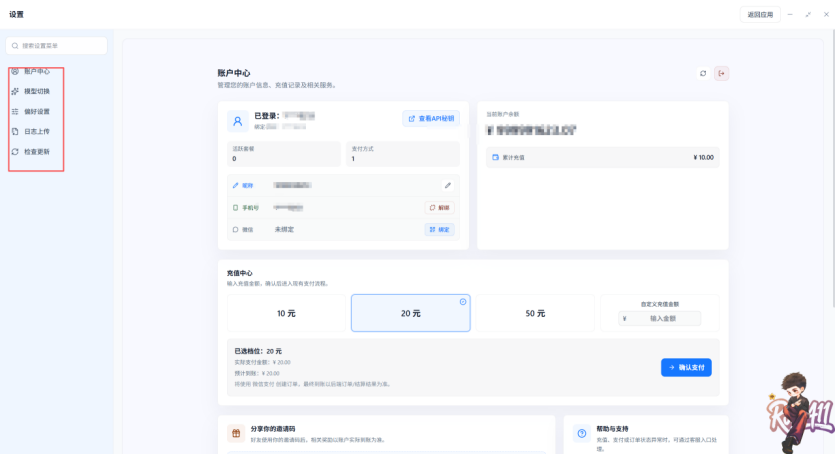
Task: Click the right-side vertical scrollbar
Action: [833, 168]
